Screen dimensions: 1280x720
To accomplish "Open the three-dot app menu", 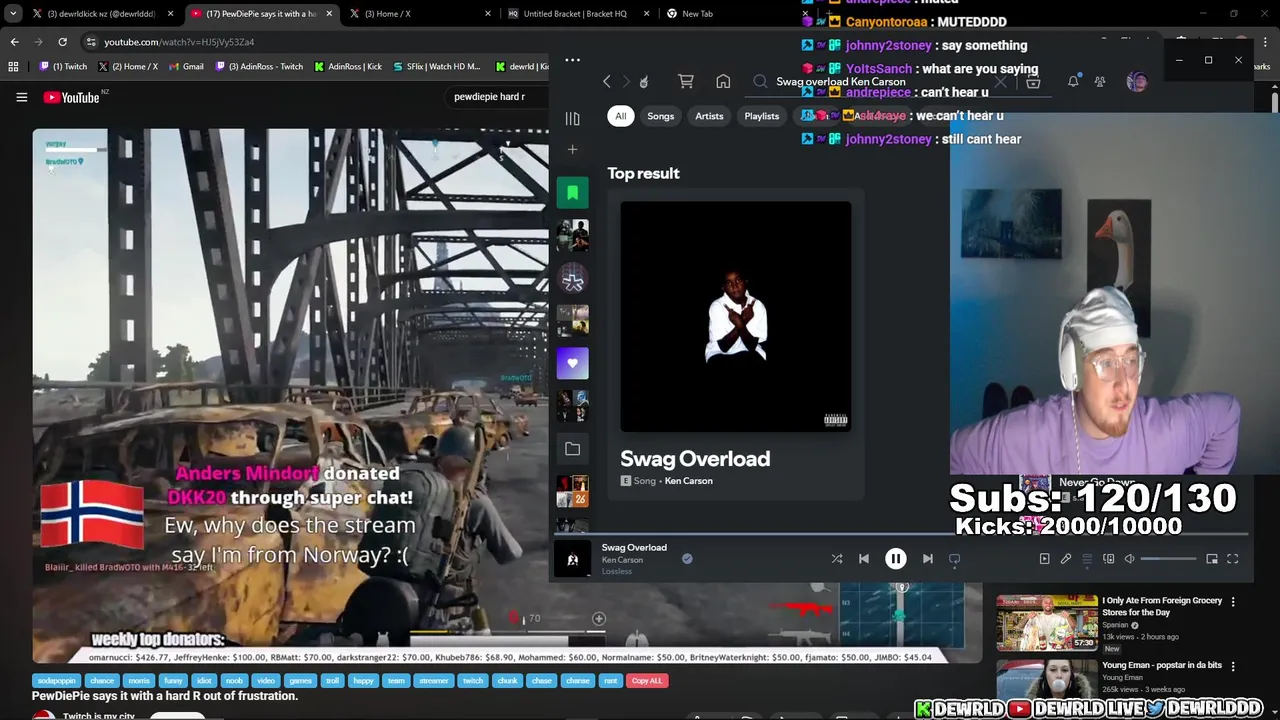I will point(572,60).
